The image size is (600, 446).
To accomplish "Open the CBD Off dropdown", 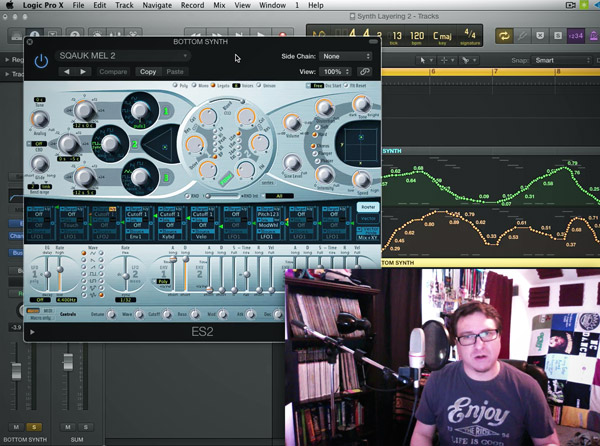I will (x=37, y=144).
